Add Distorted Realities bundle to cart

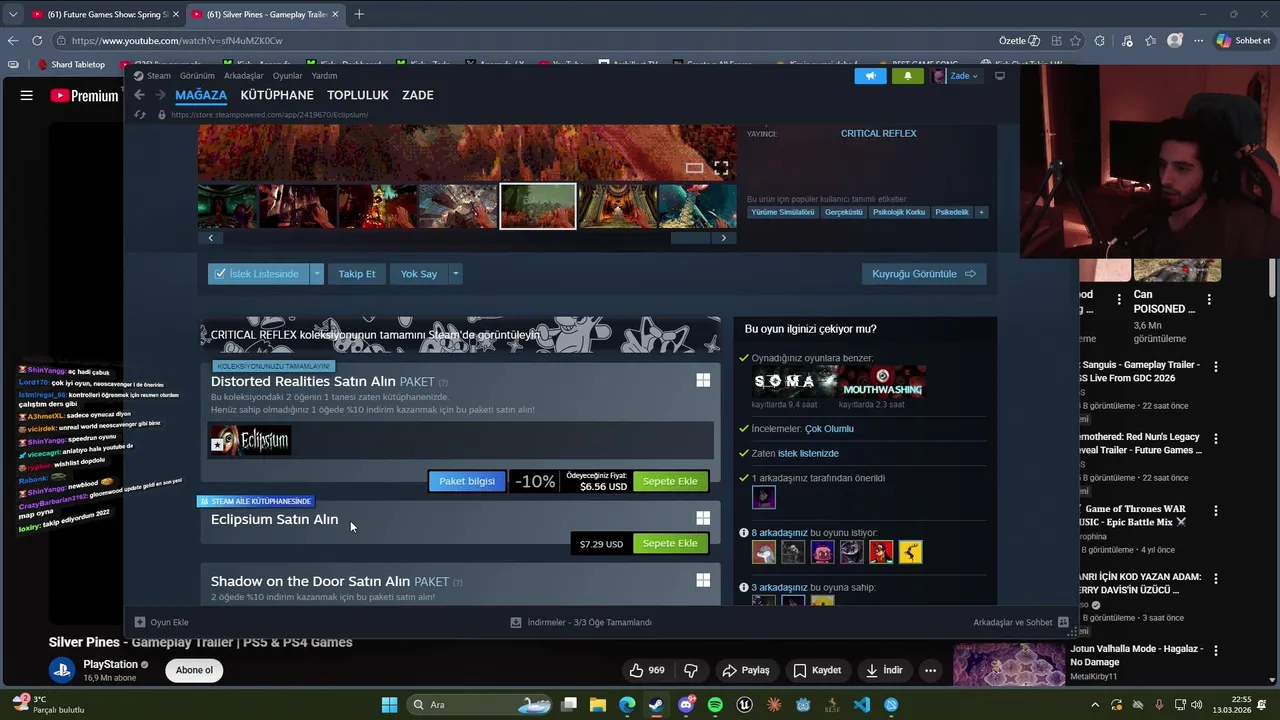pos(670,481)
